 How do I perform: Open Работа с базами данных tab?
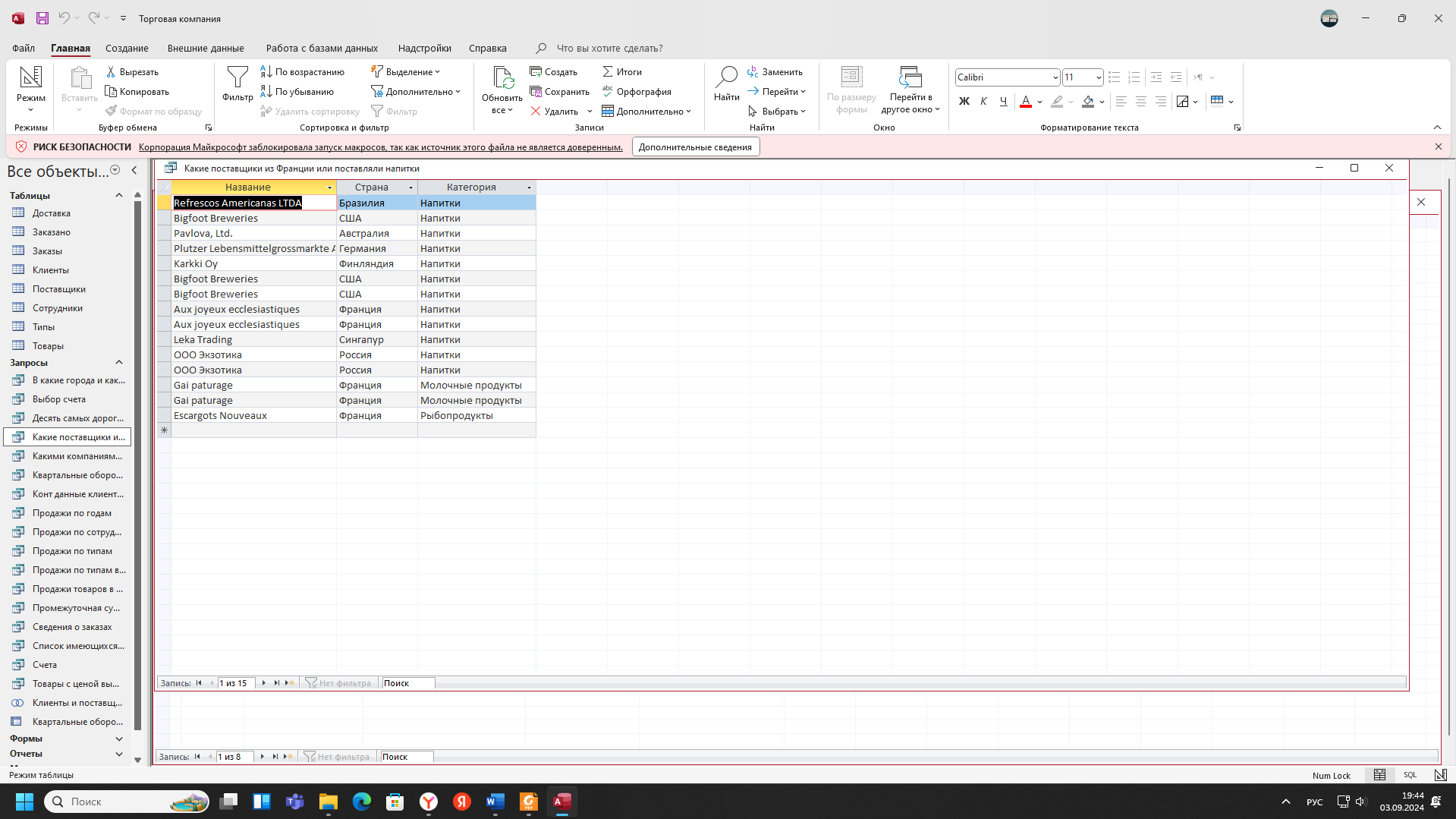pyautogui.click(x=322, y=48)
